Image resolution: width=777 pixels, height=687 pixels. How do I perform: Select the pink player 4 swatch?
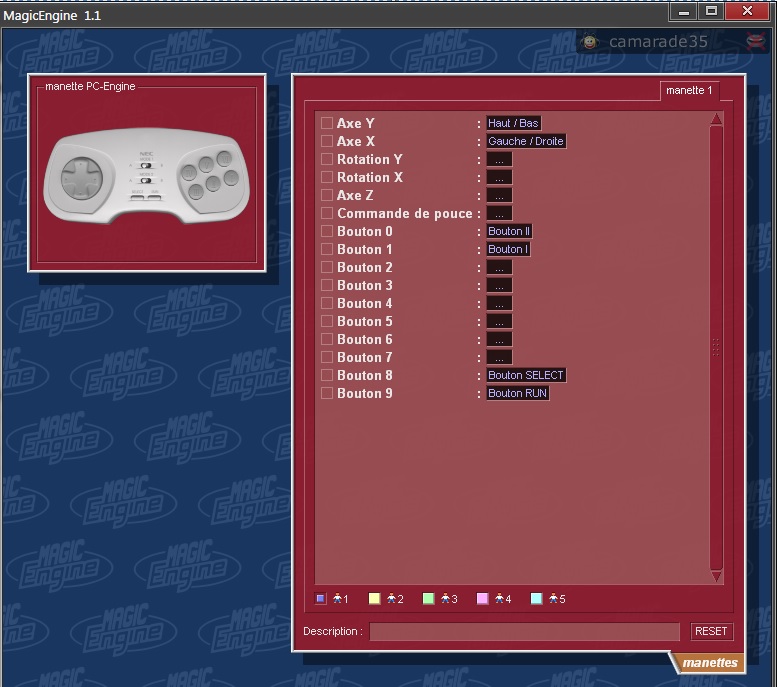[x=483, y=599]
